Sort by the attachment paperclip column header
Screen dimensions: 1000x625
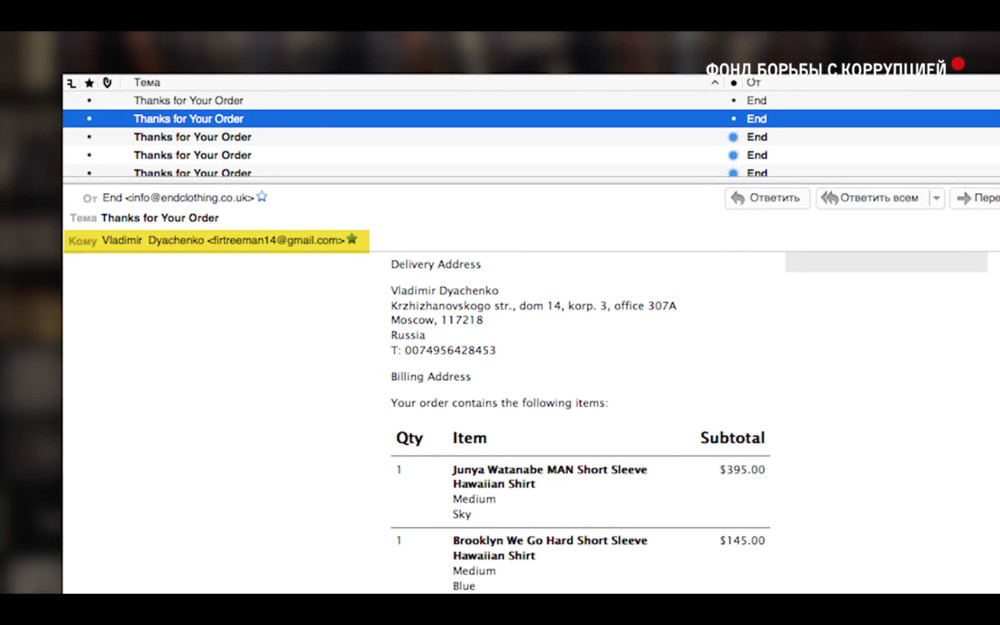pos(107,83)
